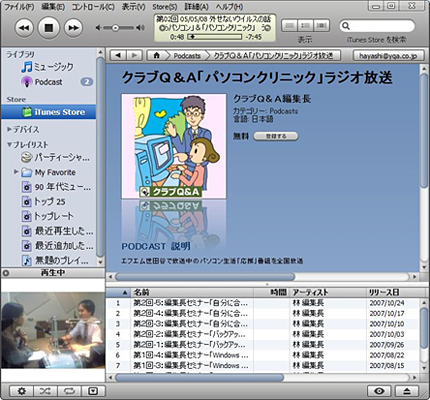Expand the My Favorite folder
This screenshot has height=400, width=430.
16,172
